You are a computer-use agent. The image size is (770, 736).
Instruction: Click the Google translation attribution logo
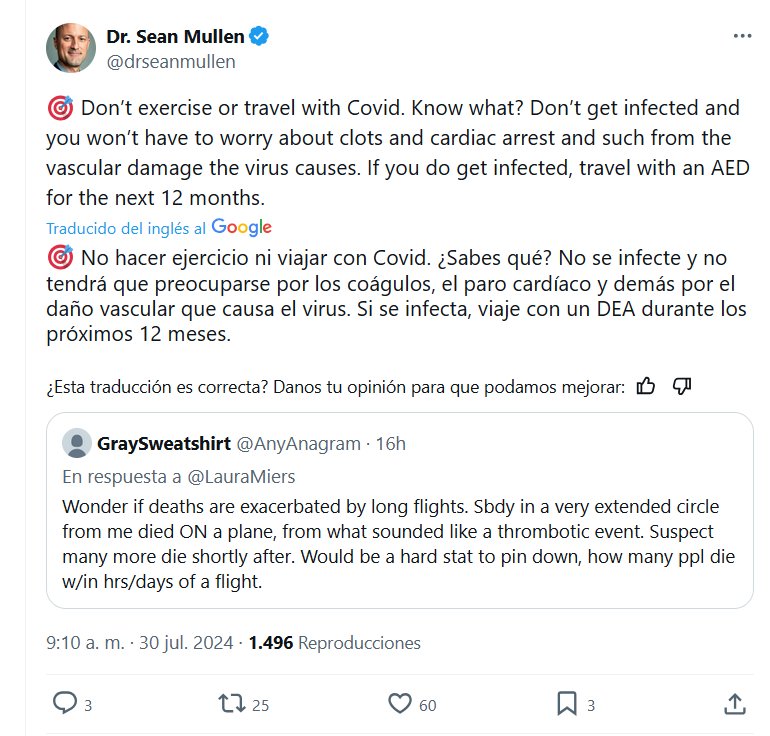[241, 227]
